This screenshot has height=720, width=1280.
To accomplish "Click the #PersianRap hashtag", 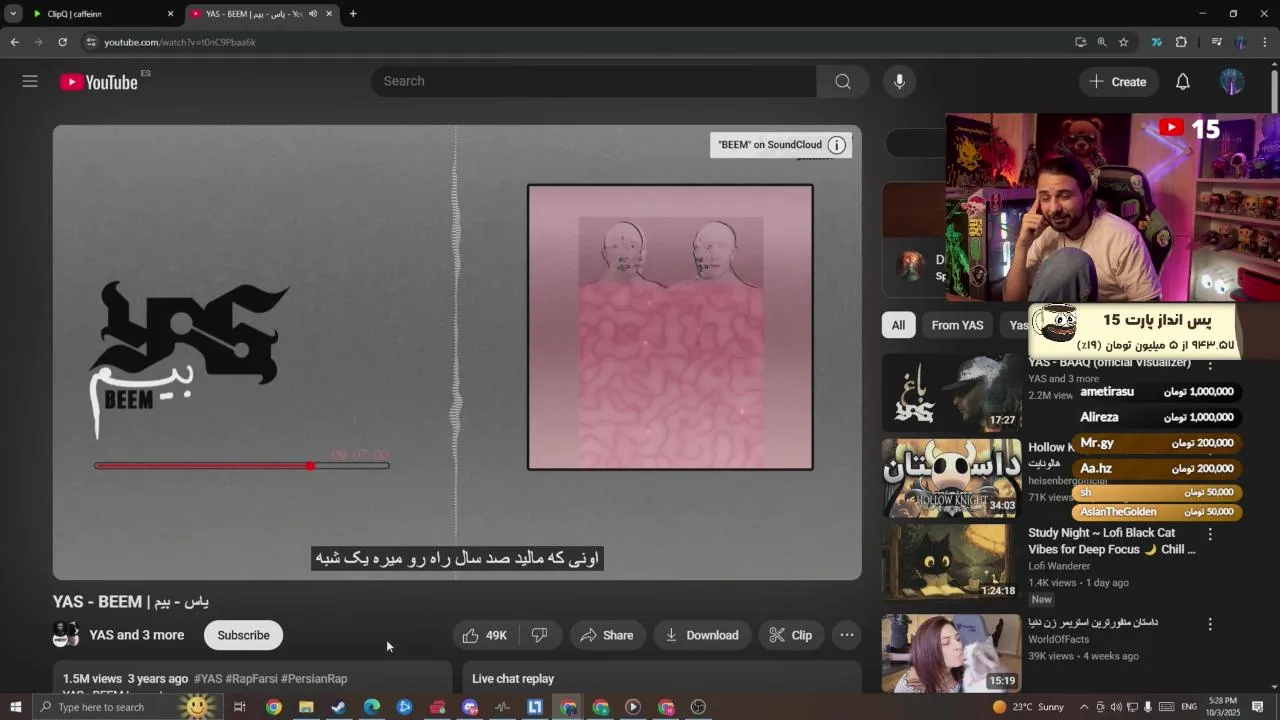I will pos(314,679).
